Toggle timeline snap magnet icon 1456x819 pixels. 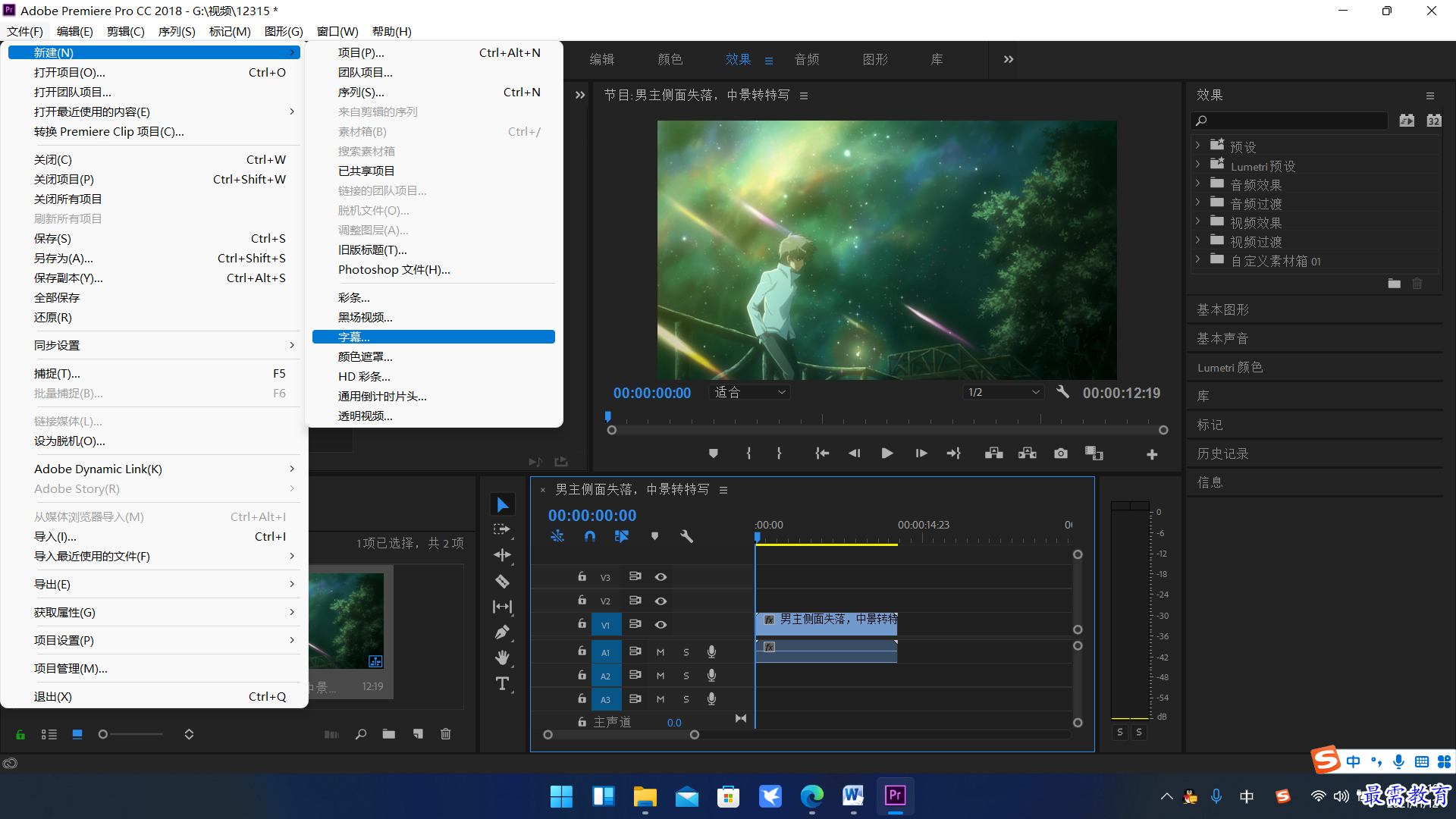[x=590, y=537]
